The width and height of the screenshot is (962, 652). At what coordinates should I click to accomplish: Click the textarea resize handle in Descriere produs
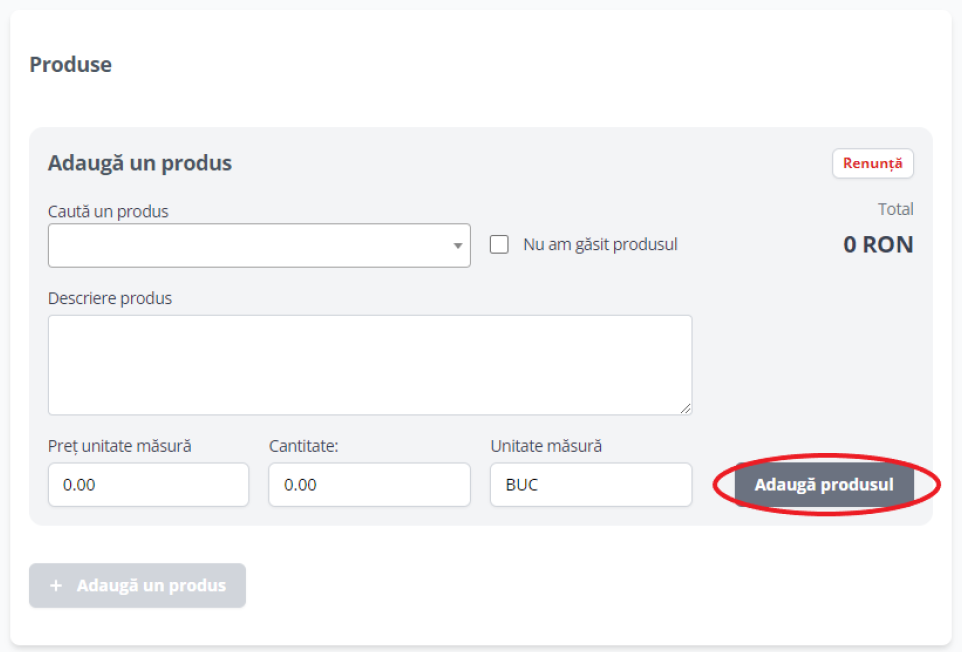tap(685, 408)
